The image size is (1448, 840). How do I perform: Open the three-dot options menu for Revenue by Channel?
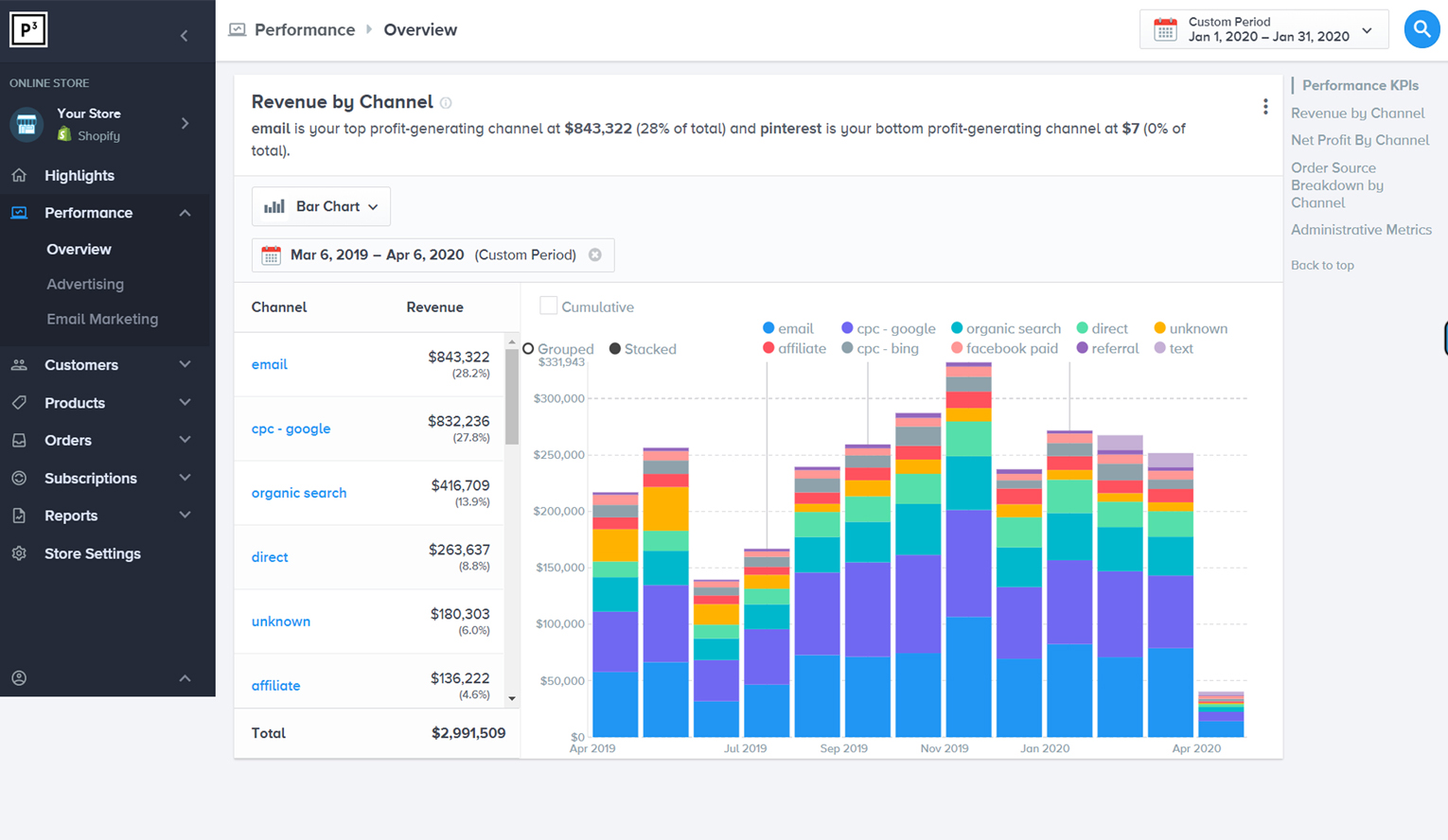coord(1264,107)
